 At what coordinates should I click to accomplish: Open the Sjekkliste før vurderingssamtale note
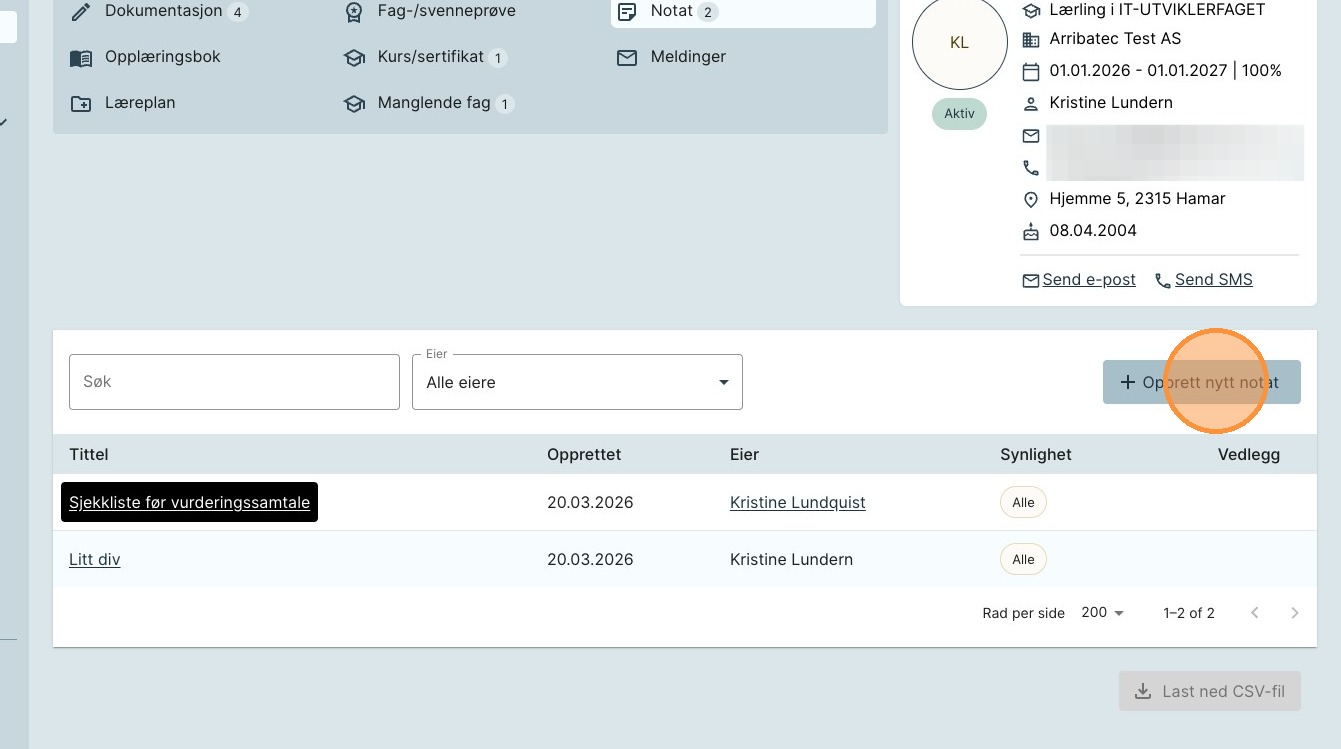pyautogui.click(x=189, y=503)
